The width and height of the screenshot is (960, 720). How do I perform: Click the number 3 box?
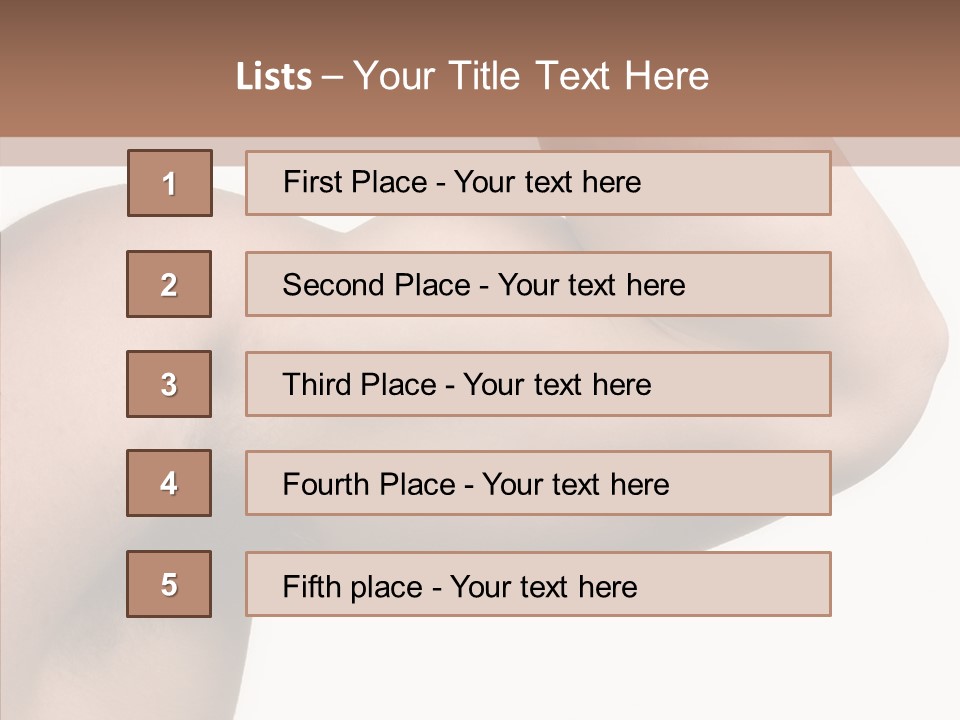(169, 384)
